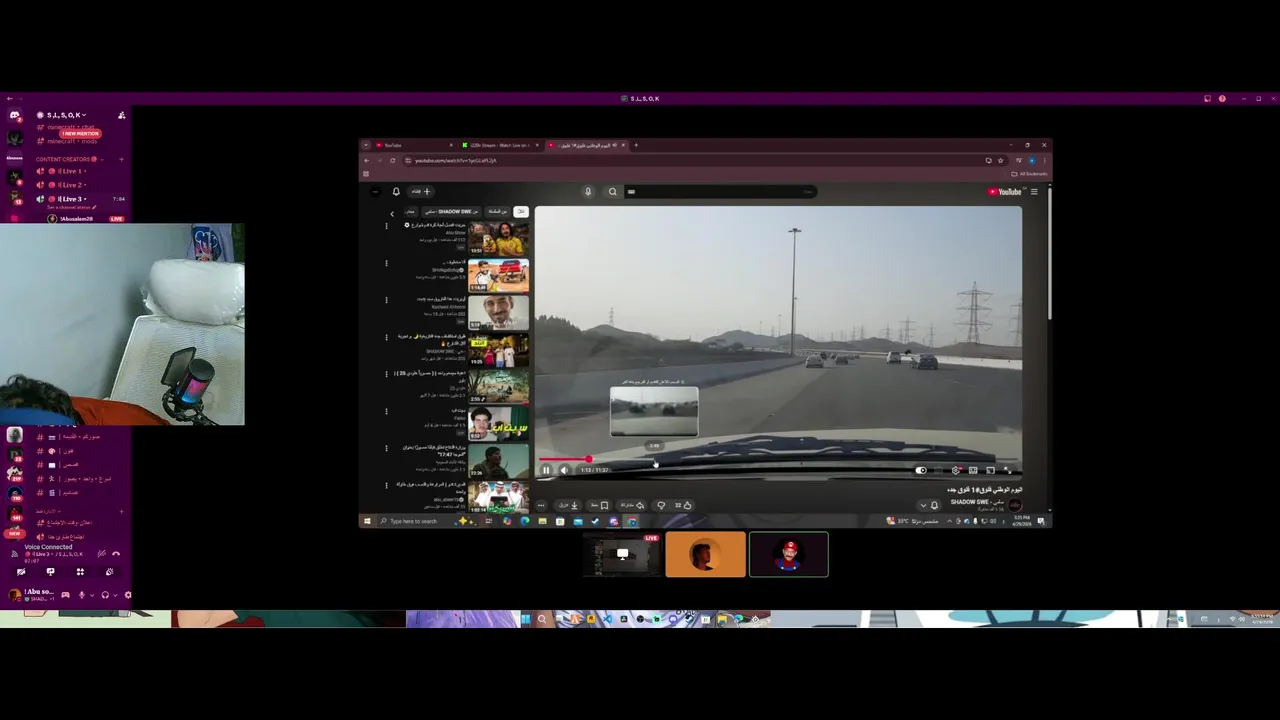
Task: Click the Discord back navigation arrow
Action: tap(9, 98)
